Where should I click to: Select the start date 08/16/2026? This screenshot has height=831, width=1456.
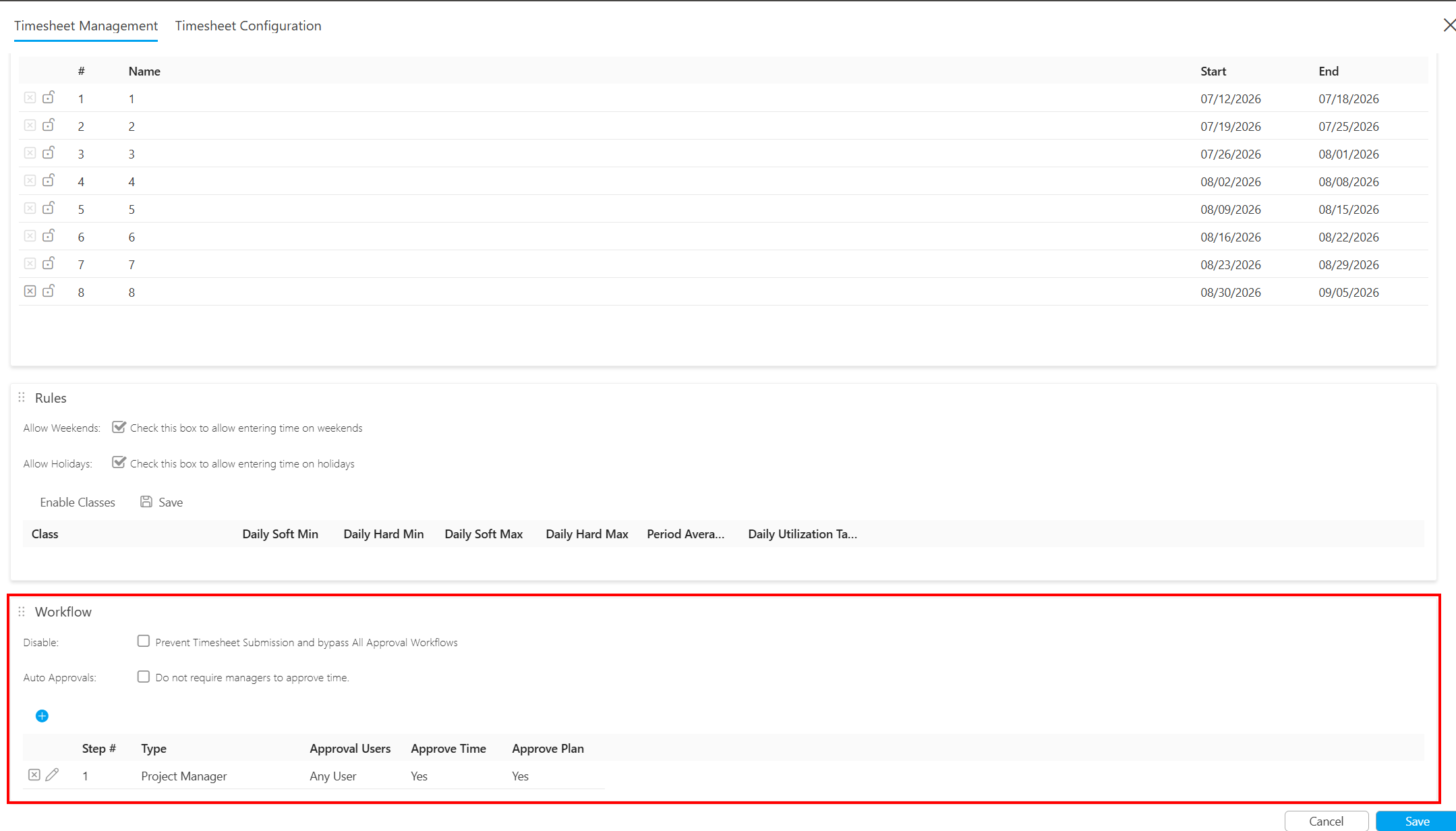click(x=1231, y=237)
